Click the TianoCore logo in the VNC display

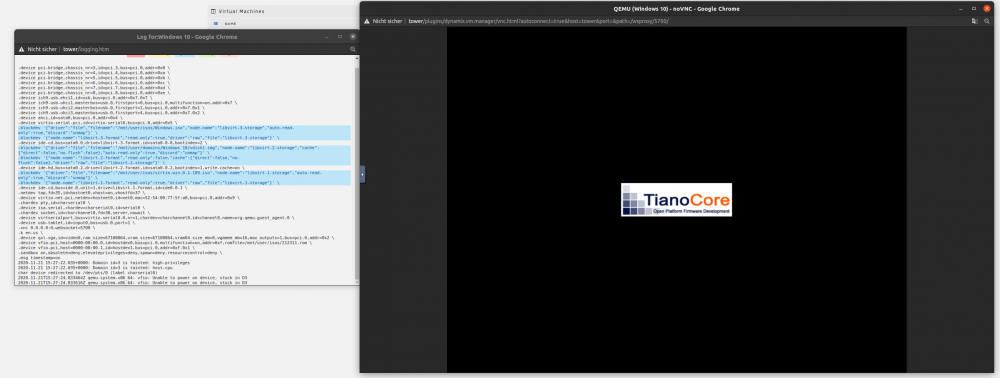pos(676,200)
